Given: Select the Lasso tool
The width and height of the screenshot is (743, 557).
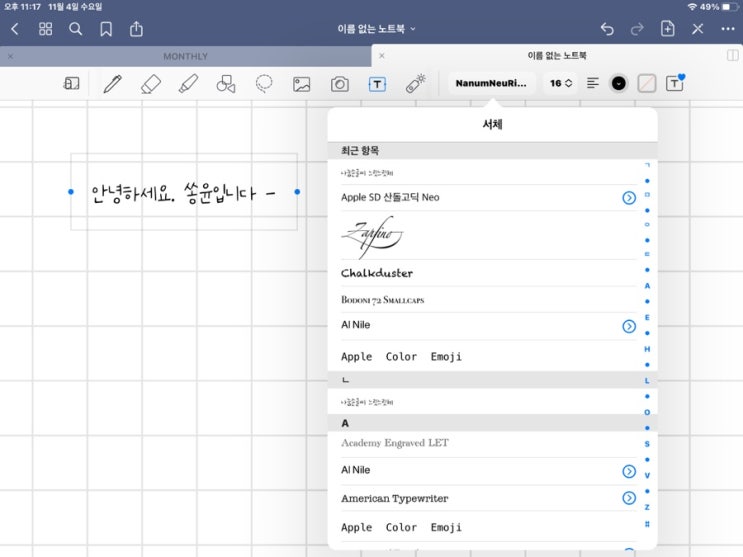Looking at the screenshot, I should pos(264,84).
